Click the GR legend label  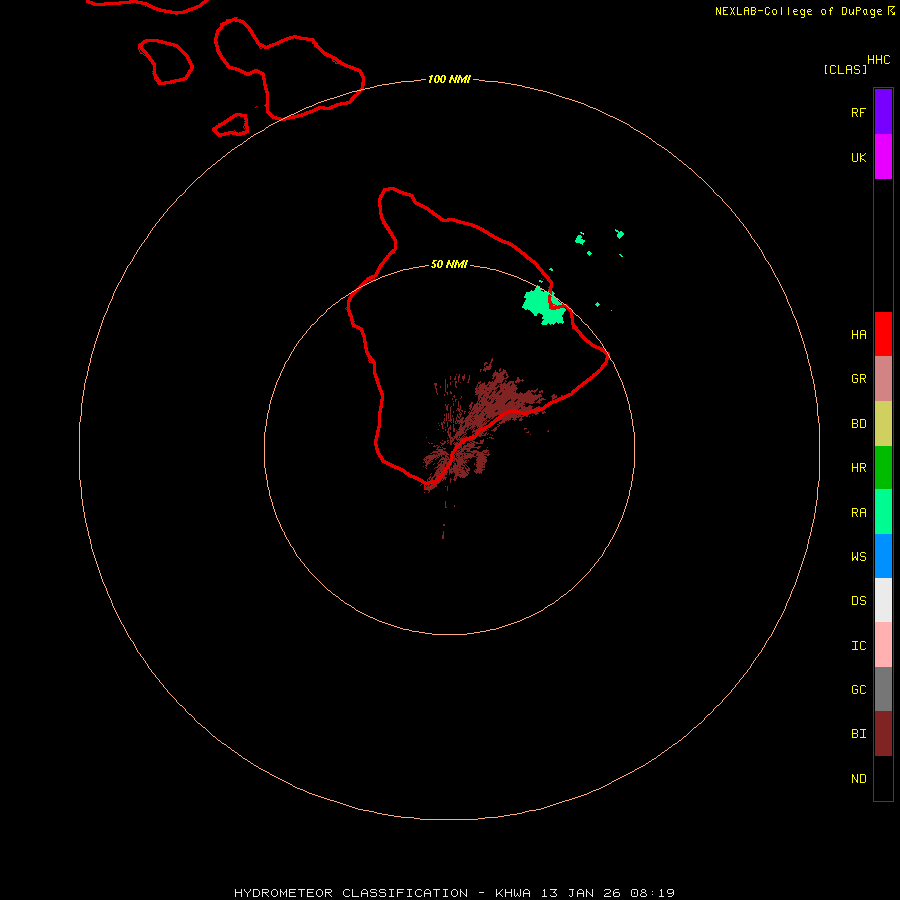click(858, 379)
